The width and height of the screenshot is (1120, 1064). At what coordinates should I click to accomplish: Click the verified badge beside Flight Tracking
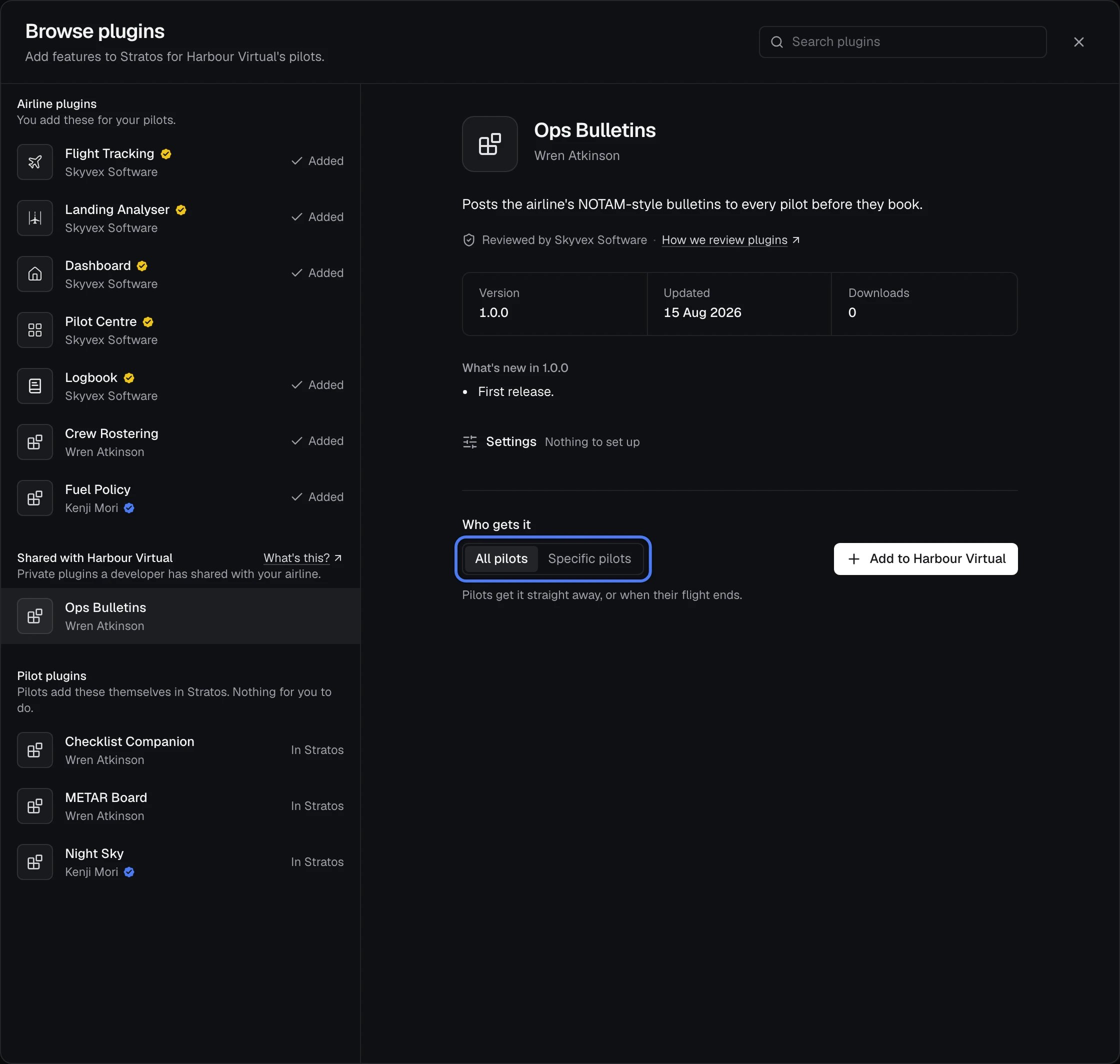tap(166, 153)
